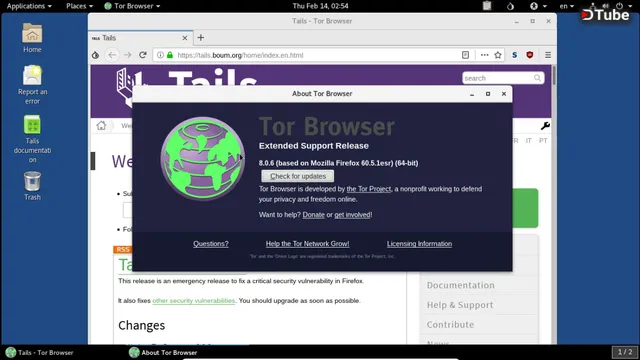Click the search magnifier on Tails site

pos(538,78)
